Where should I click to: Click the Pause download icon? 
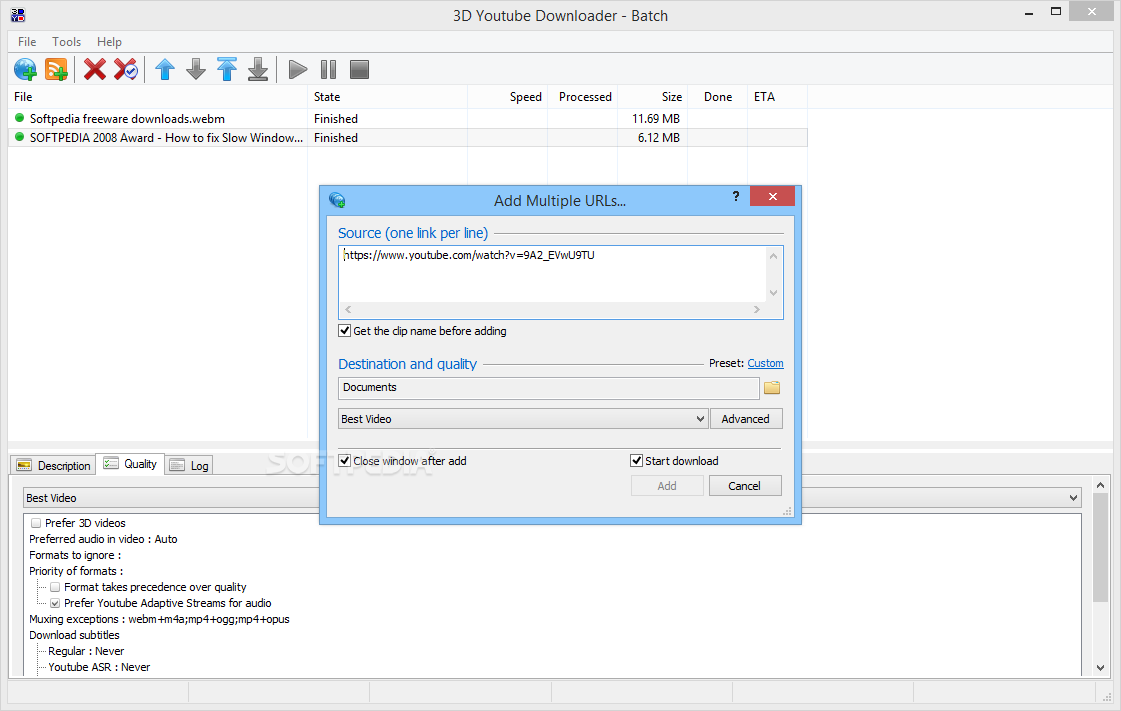[x=328, y=69]
